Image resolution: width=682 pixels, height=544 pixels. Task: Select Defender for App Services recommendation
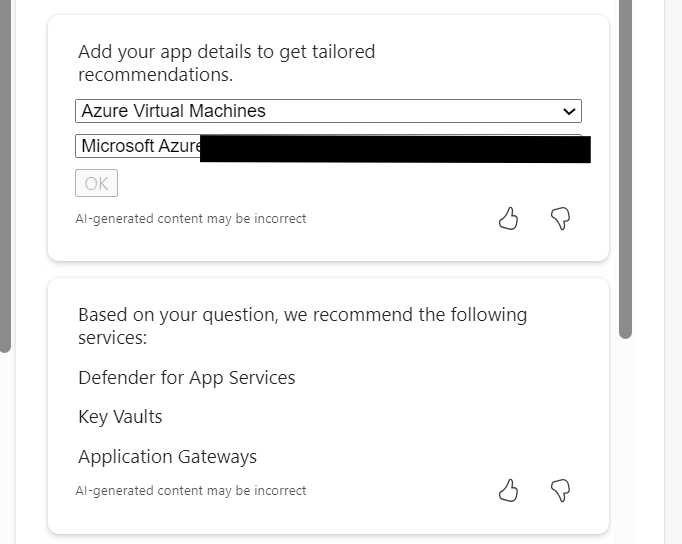point(187,377)
